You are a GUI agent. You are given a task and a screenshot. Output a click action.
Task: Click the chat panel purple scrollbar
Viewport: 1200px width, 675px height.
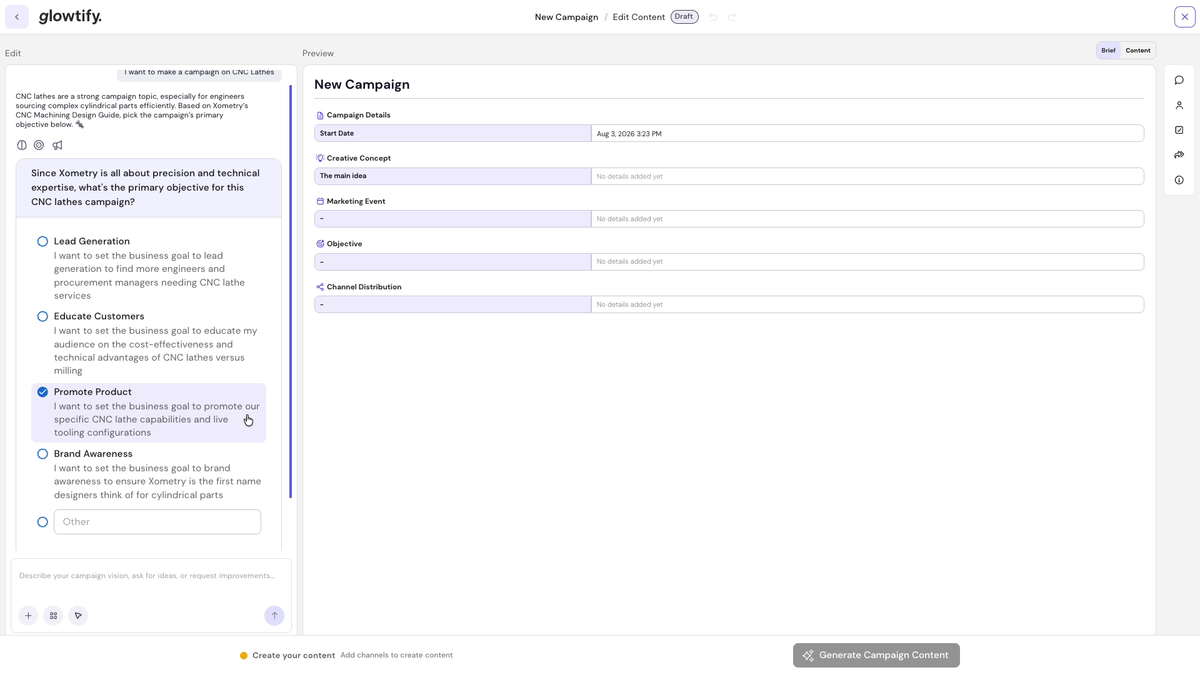coord(290,292)
